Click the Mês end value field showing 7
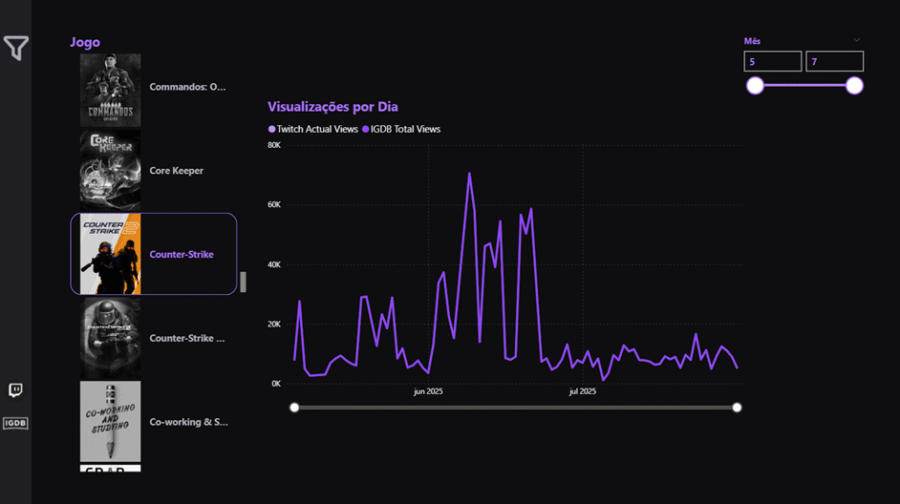 coord(834,62)
